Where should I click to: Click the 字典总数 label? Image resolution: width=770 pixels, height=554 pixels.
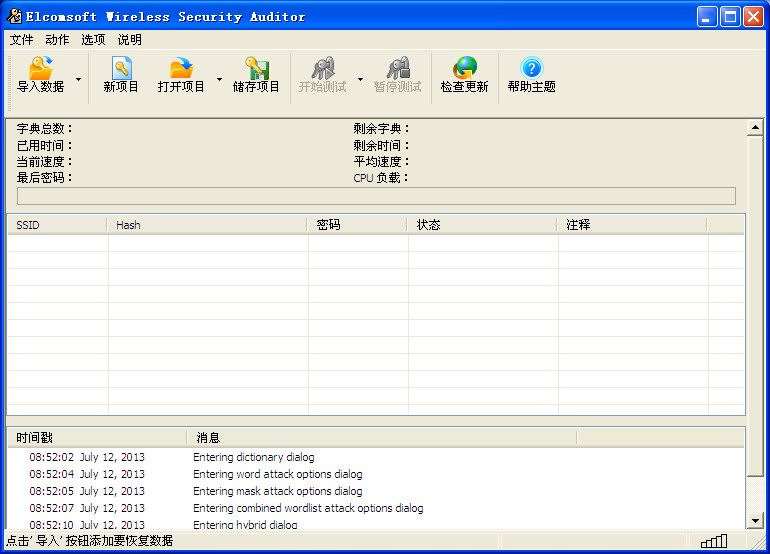[x=44, y=129]
